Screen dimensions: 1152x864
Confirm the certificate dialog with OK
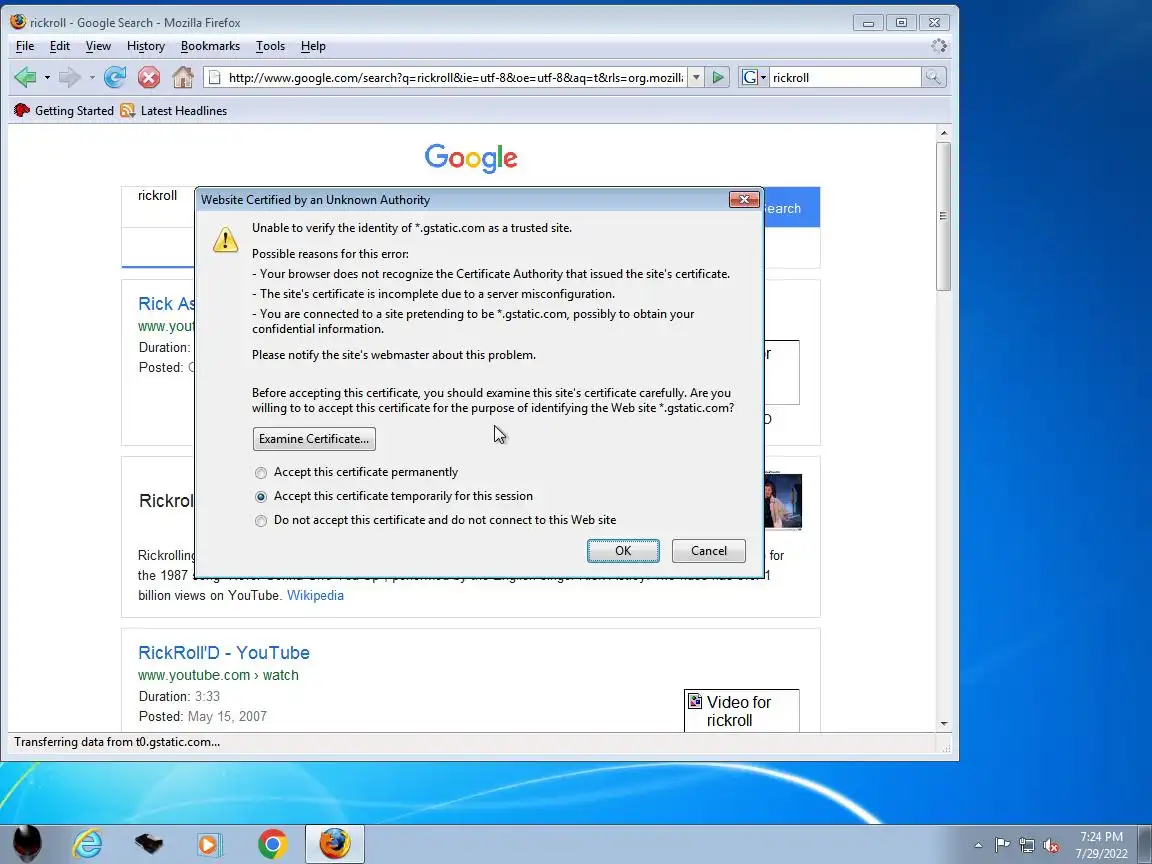tap(623, 551)
